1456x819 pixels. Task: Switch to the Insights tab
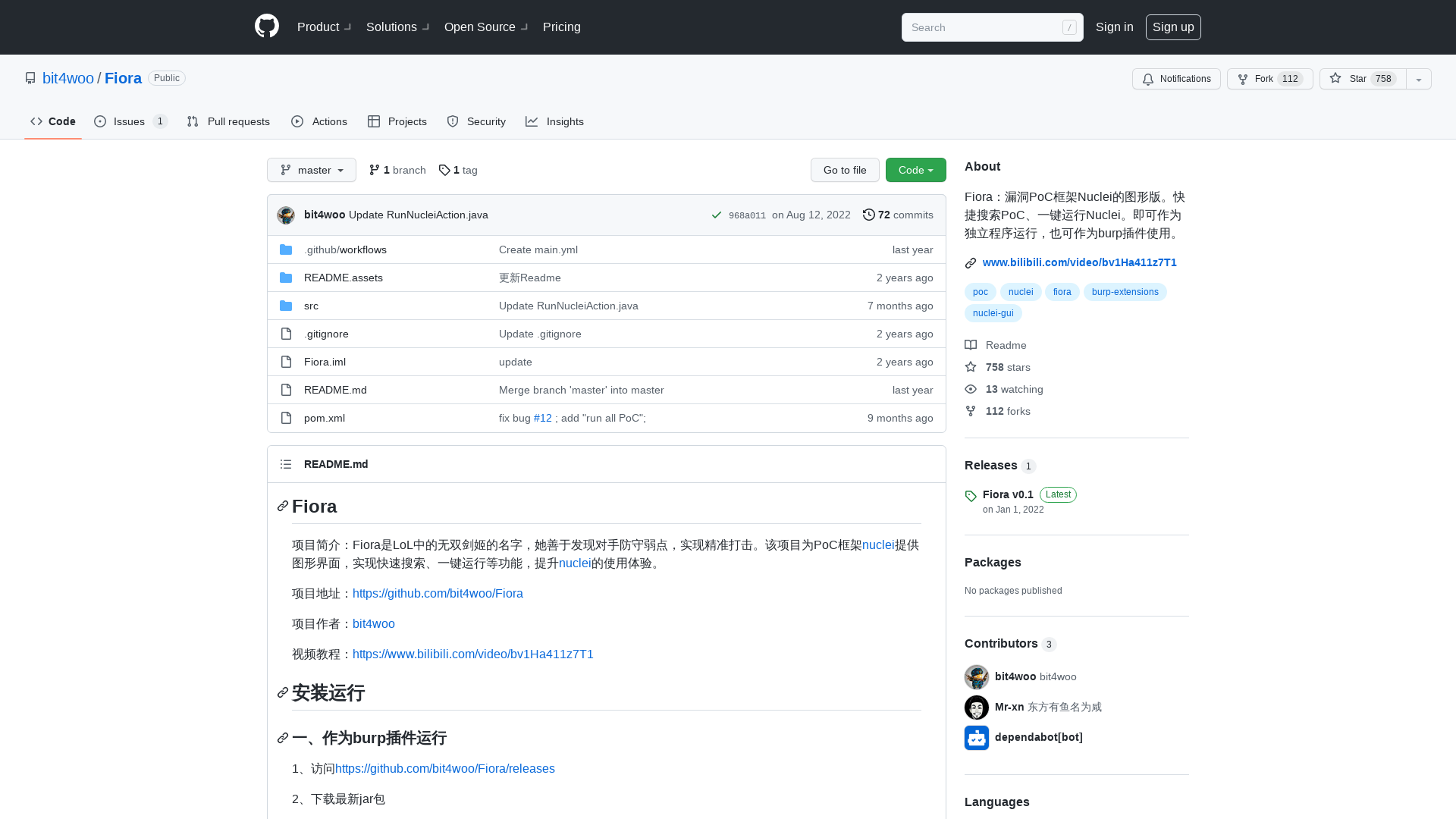pyautogui.click(x=555, y=121)
